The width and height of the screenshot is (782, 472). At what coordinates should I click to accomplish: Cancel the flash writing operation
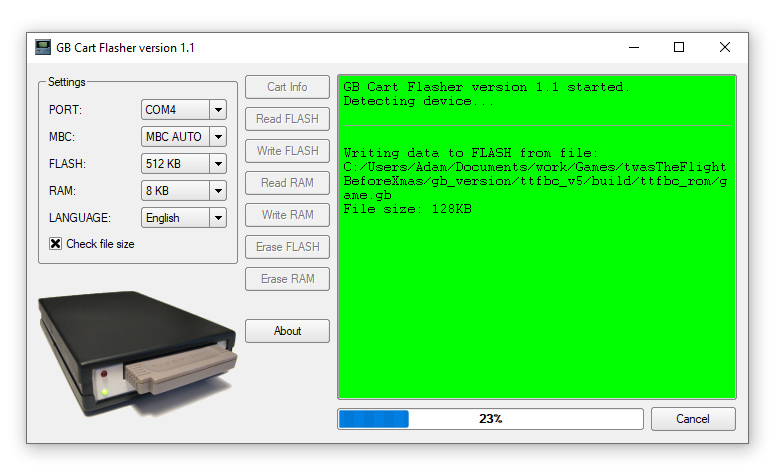click(693, 419)
